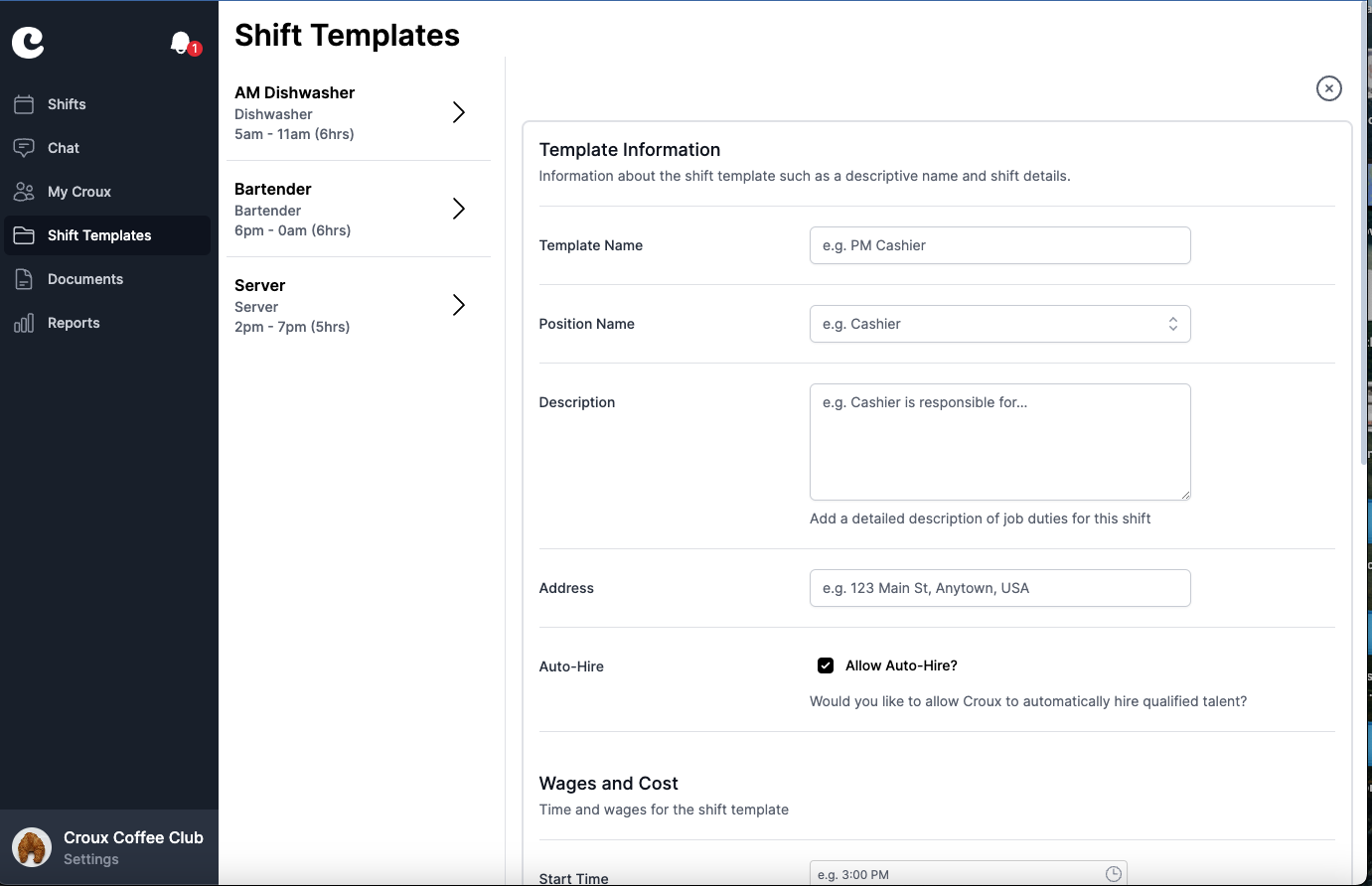
Task: View the Reports chart icon
Action: 25,323
